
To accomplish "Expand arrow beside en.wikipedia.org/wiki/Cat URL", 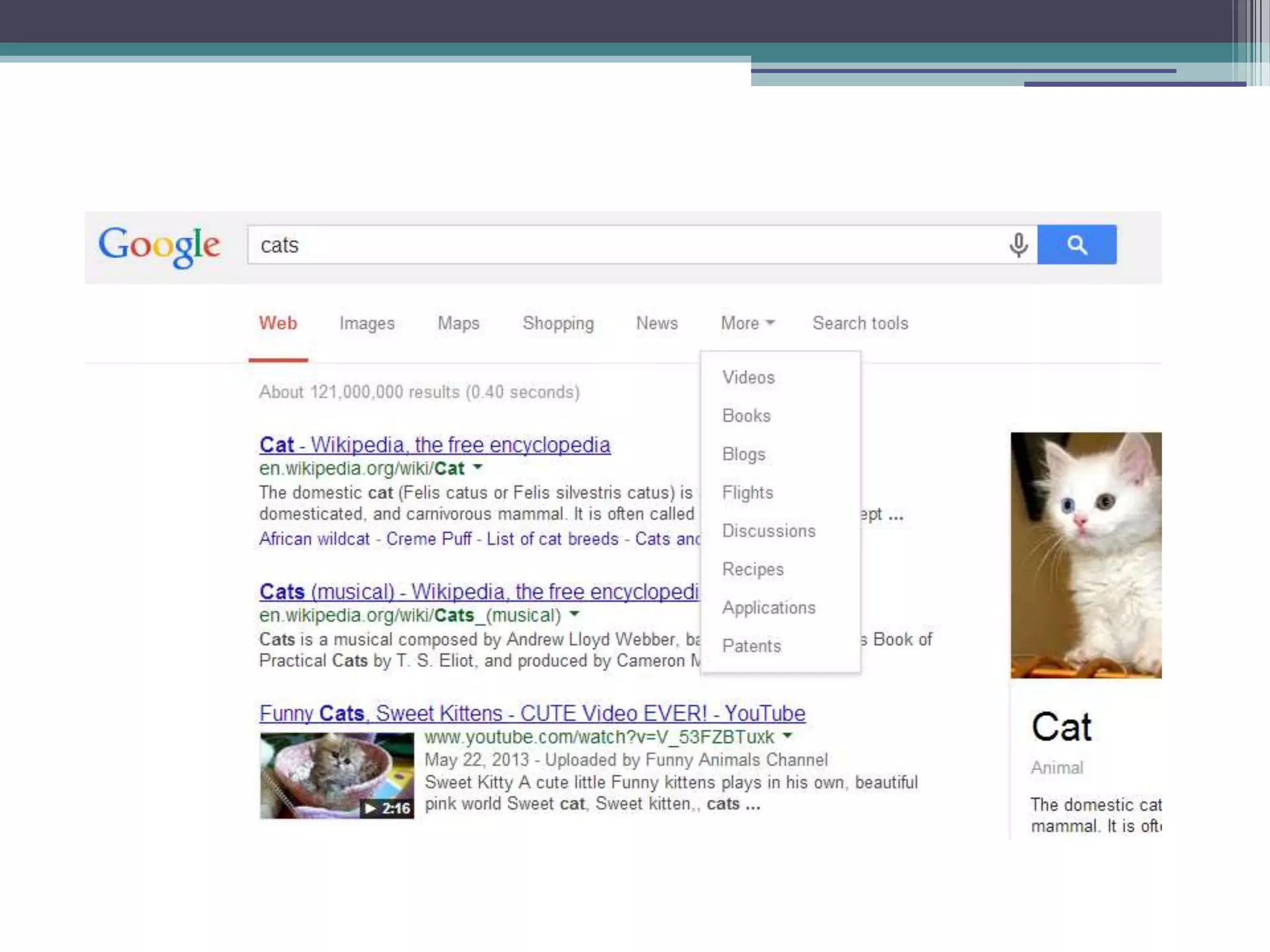I will 477,467.
